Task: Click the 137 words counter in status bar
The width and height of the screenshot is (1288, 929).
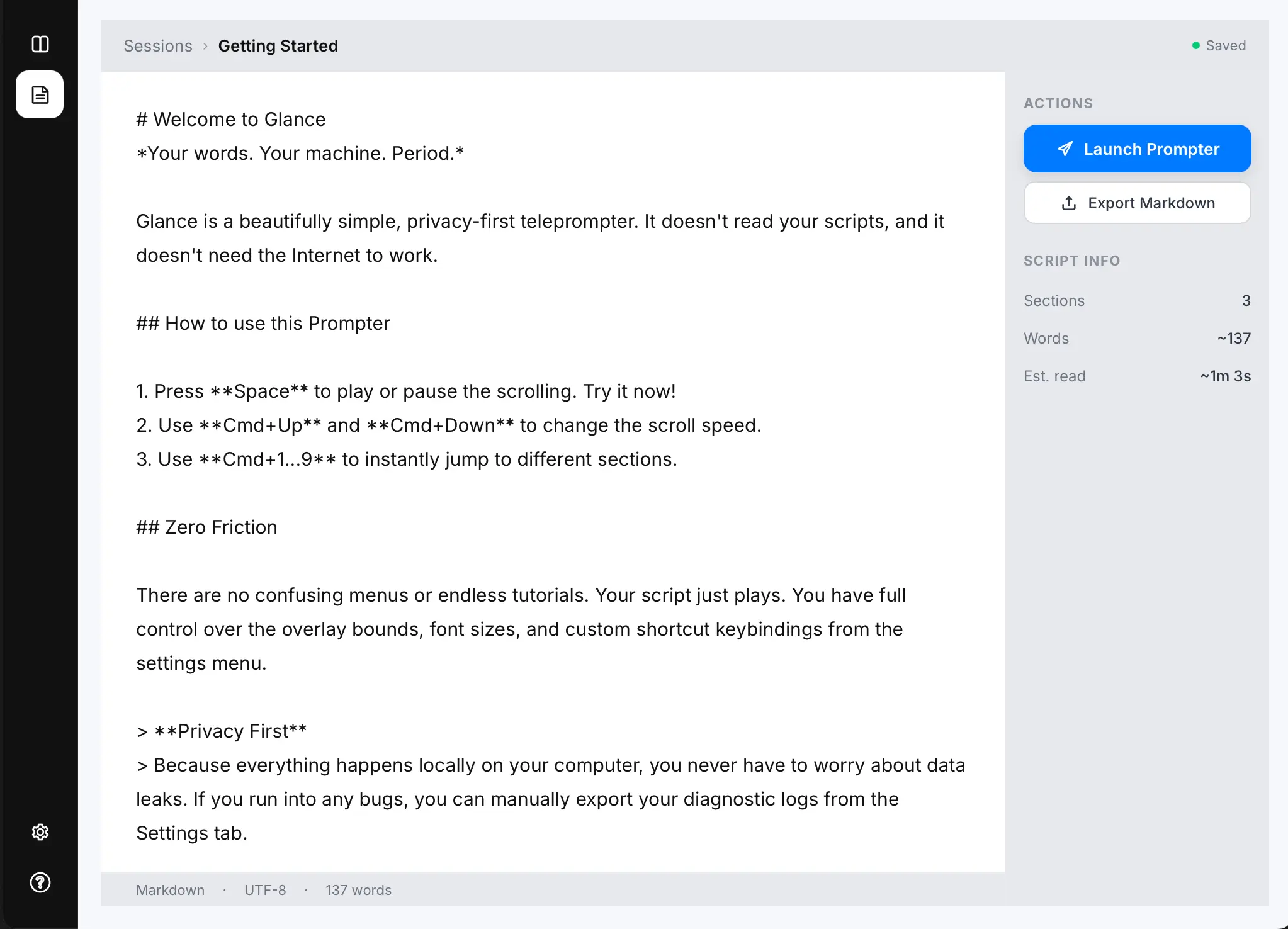Action: (x=358, y=889)
